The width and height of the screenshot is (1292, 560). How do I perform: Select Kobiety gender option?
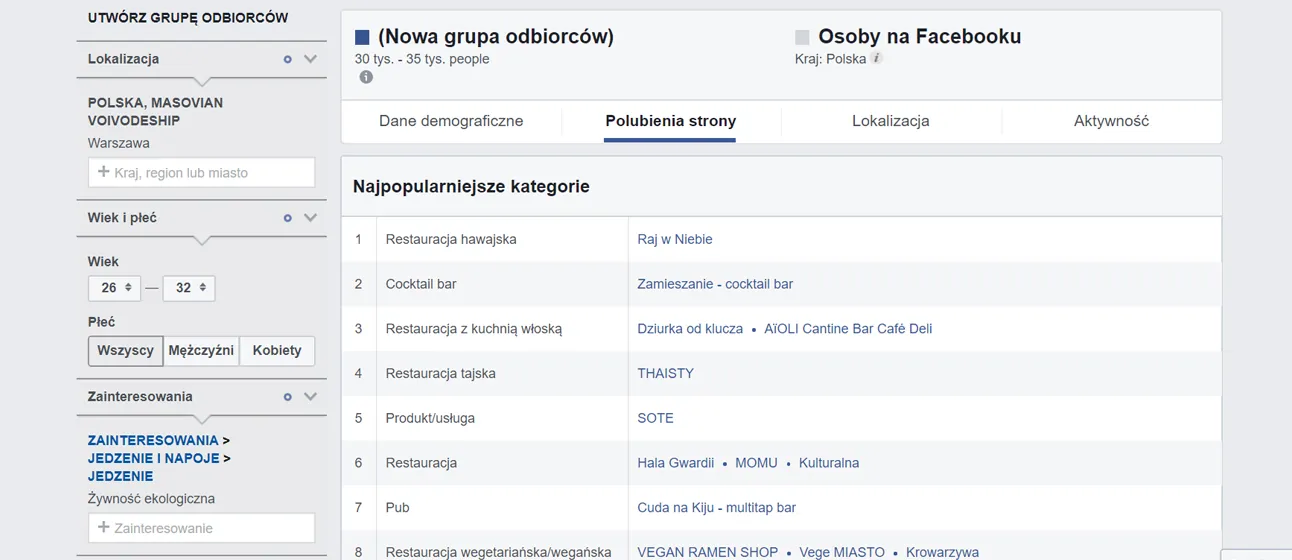click(277, 351)
